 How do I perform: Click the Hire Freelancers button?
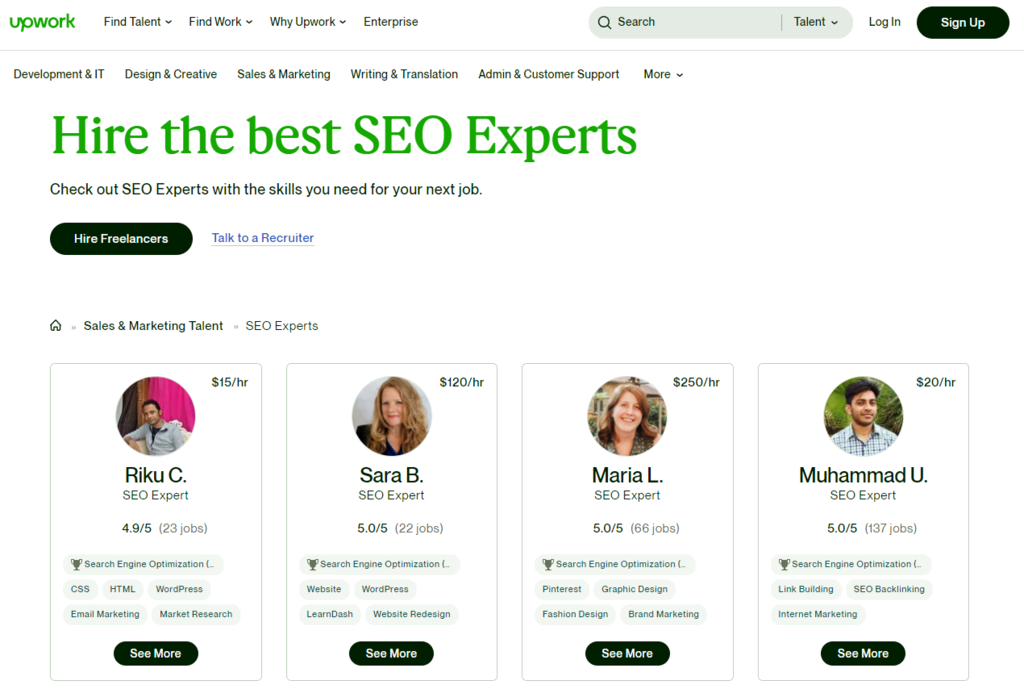point(121,238)
